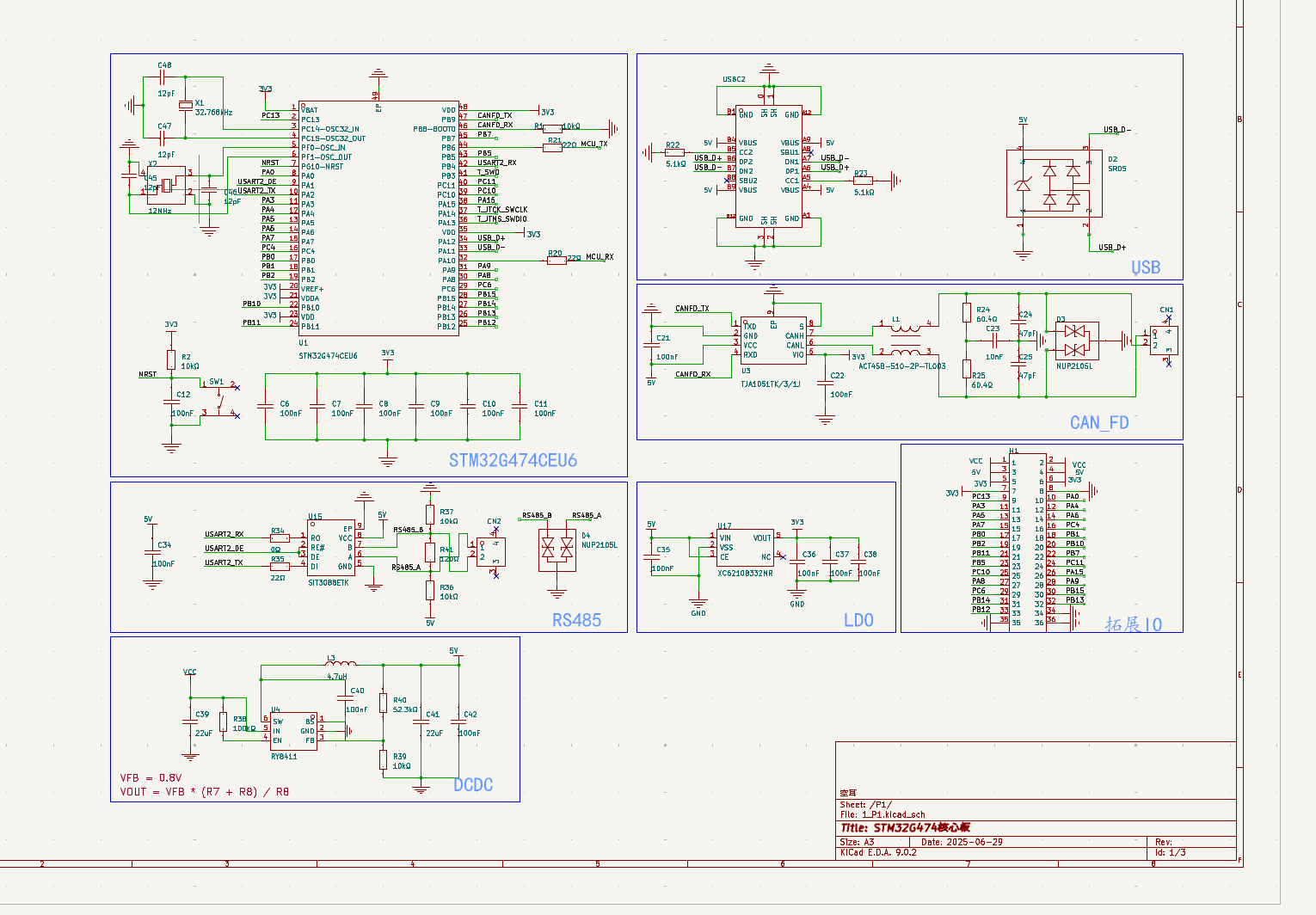Viewport: 1316px width, 915px height.
Task: Select pull-up resistor R2 above NRST
Action: (x=171, y=359)
